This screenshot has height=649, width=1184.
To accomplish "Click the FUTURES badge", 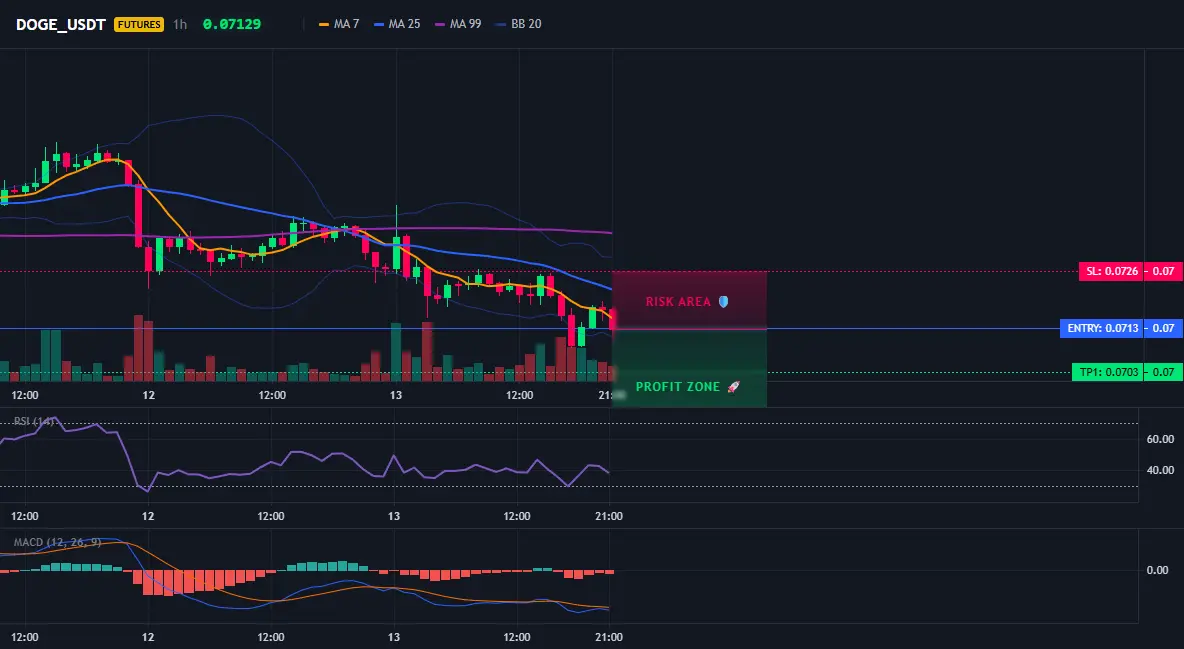I will [x=139, y=24].
